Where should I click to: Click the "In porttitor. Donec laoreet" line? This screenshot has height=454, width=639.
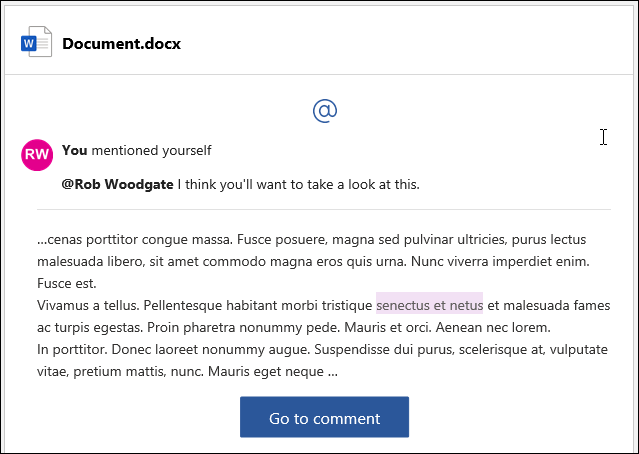130,349
